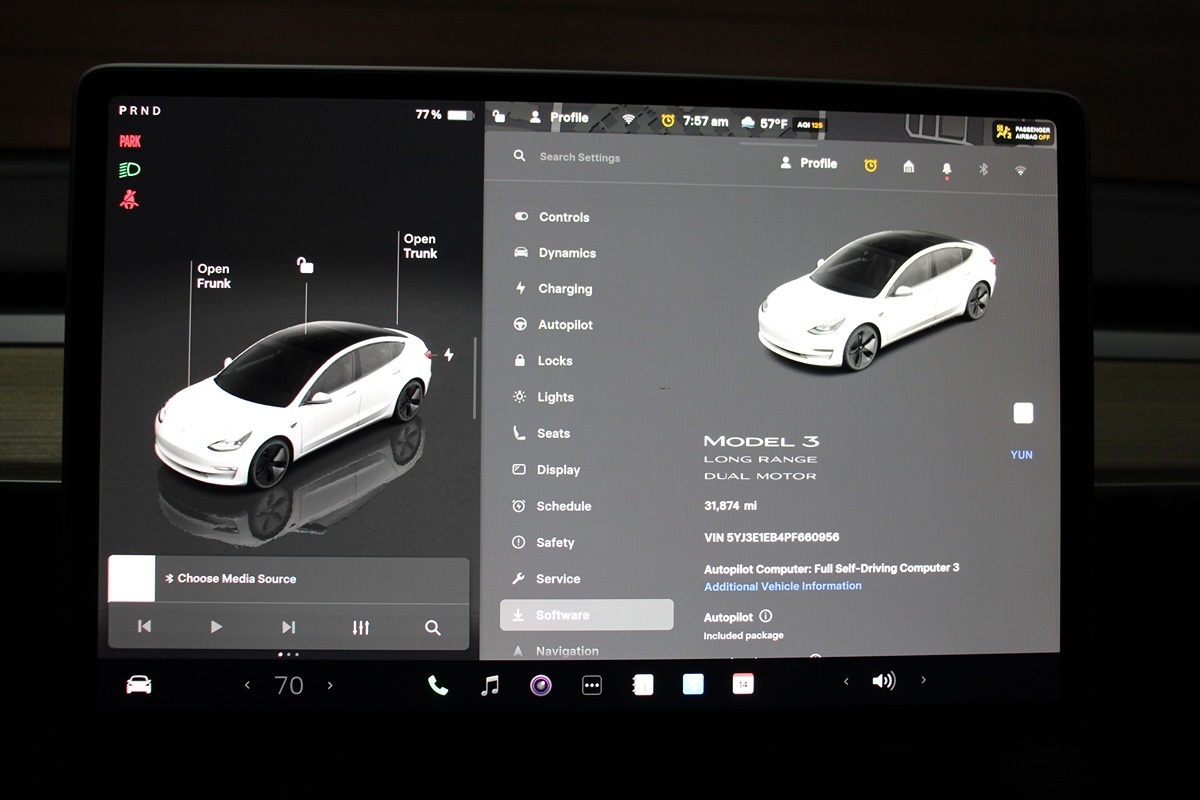Open the three-dots app launcher
This screenshot has width=1200, height=800.
coord(592,685)
